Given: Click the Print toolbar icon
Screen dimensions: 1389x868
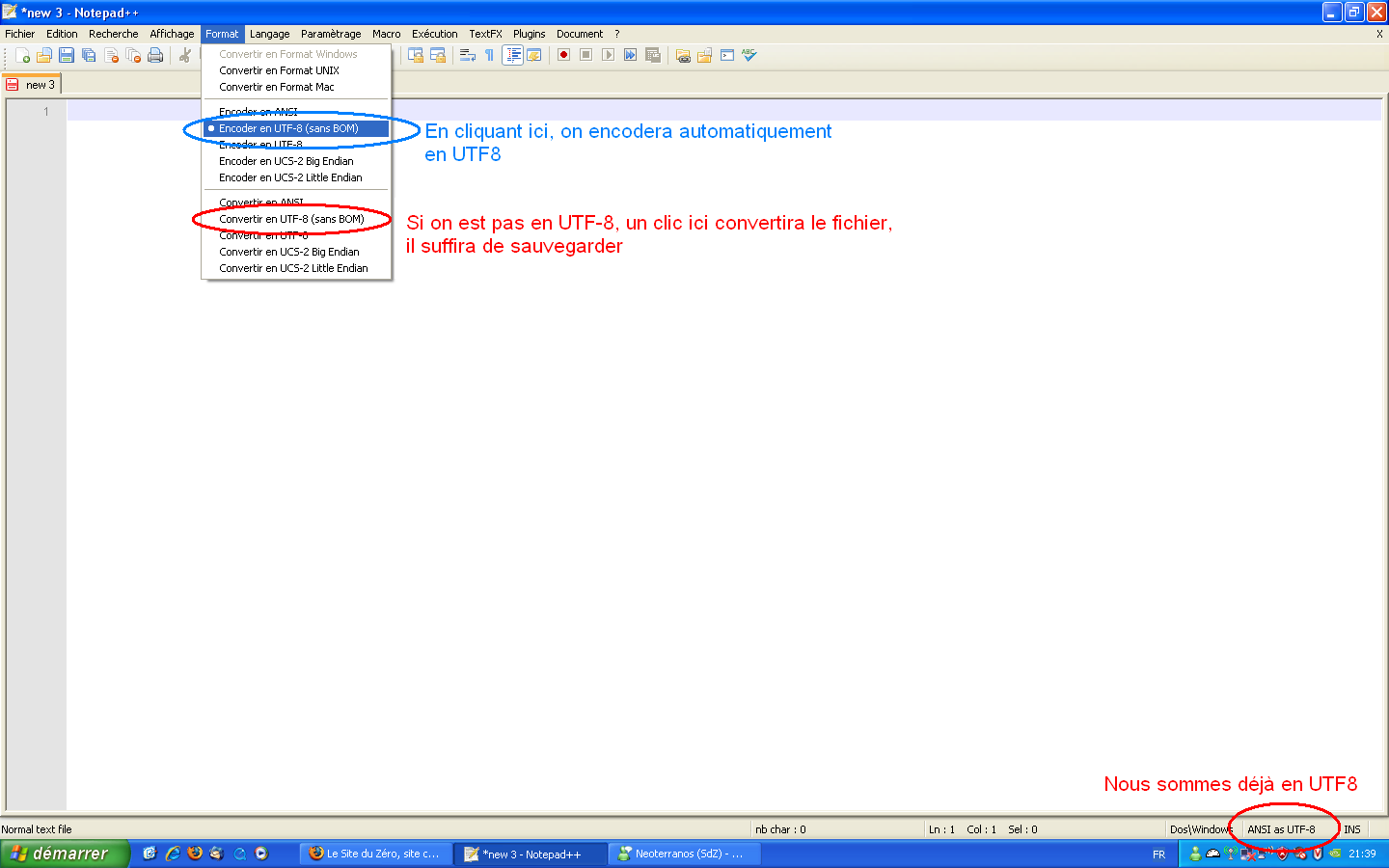Looking at the screenshot, I should pyautogui.click(x=155, y=56).
